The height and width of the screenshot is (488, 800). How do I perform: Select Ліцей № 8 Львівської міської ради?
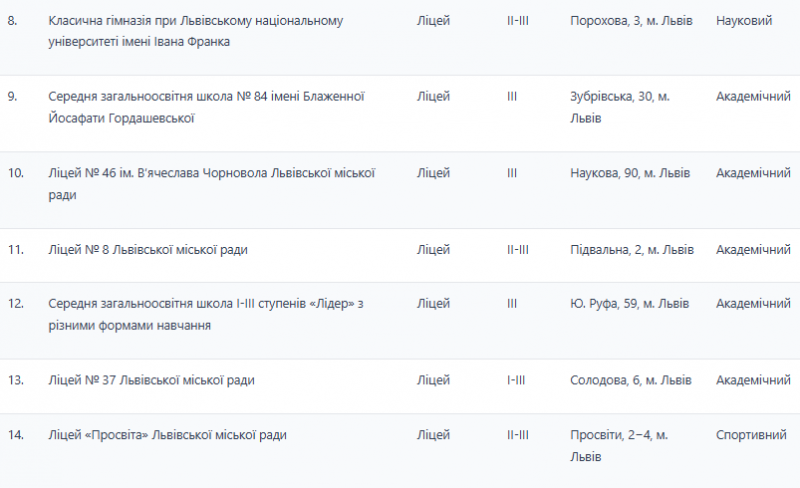click(x=147, y=249)
